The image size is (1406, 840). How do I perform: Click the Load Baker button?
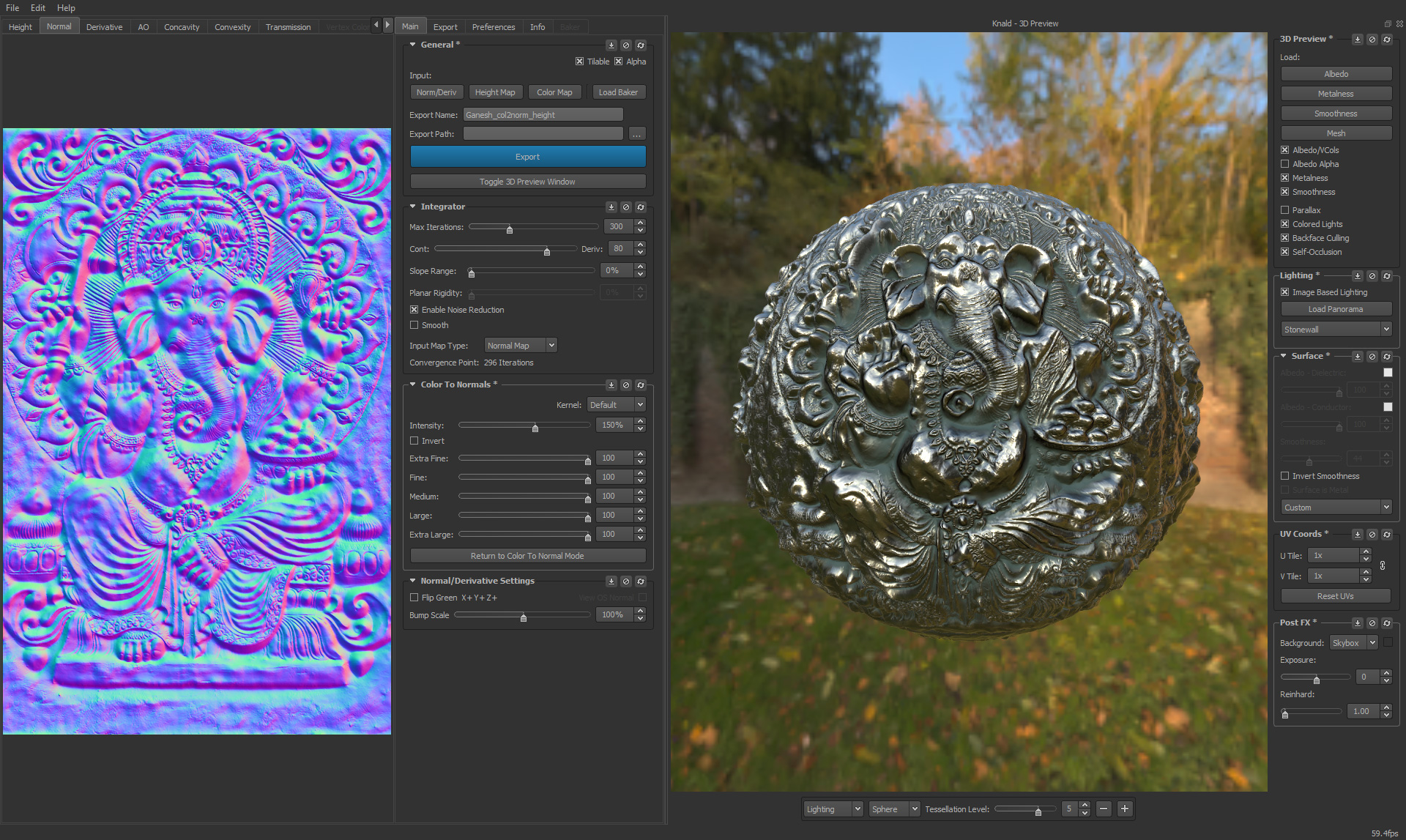[619, 92]
